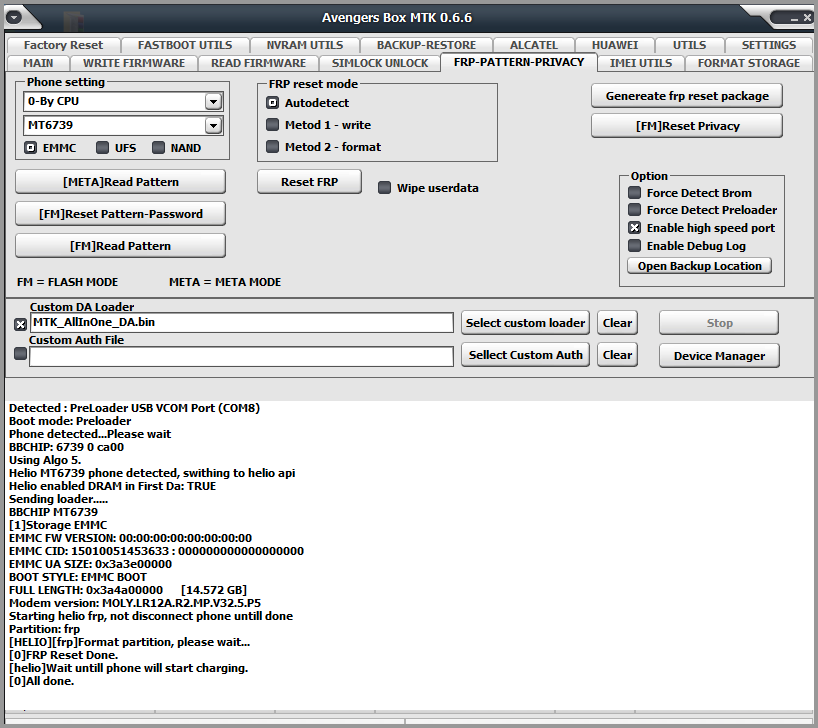Select the NAND storage option
This screenshot has width=818, height=728.
click(158, 148)
